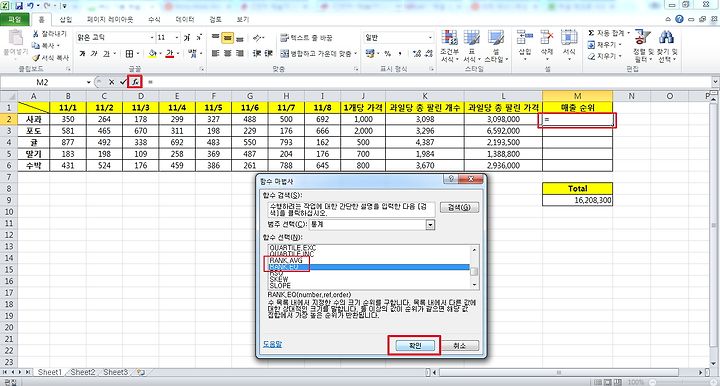The image size is (720, 386).
Task: Open Cell Styles (셀 스타일) gallery
Action: (x=495, y=46)
